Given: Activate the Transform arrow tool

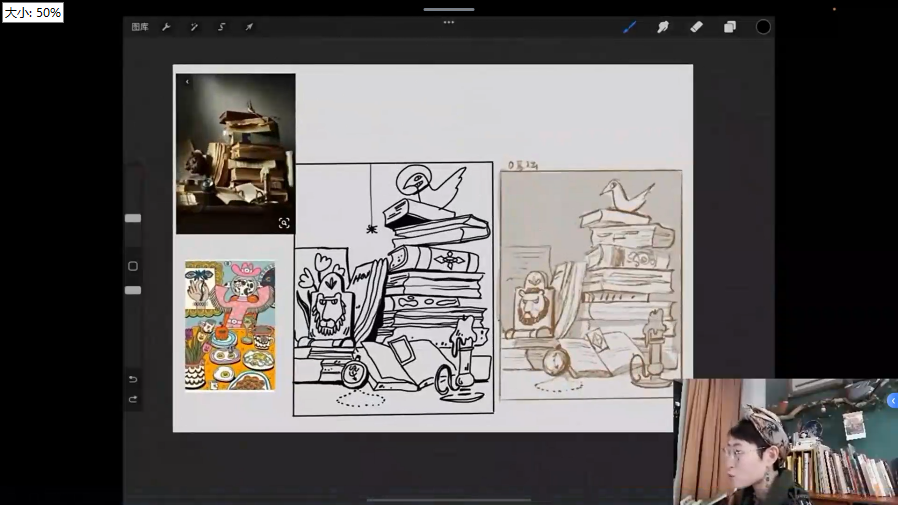Looking at the screenshot, I should [x=249, y=27].
